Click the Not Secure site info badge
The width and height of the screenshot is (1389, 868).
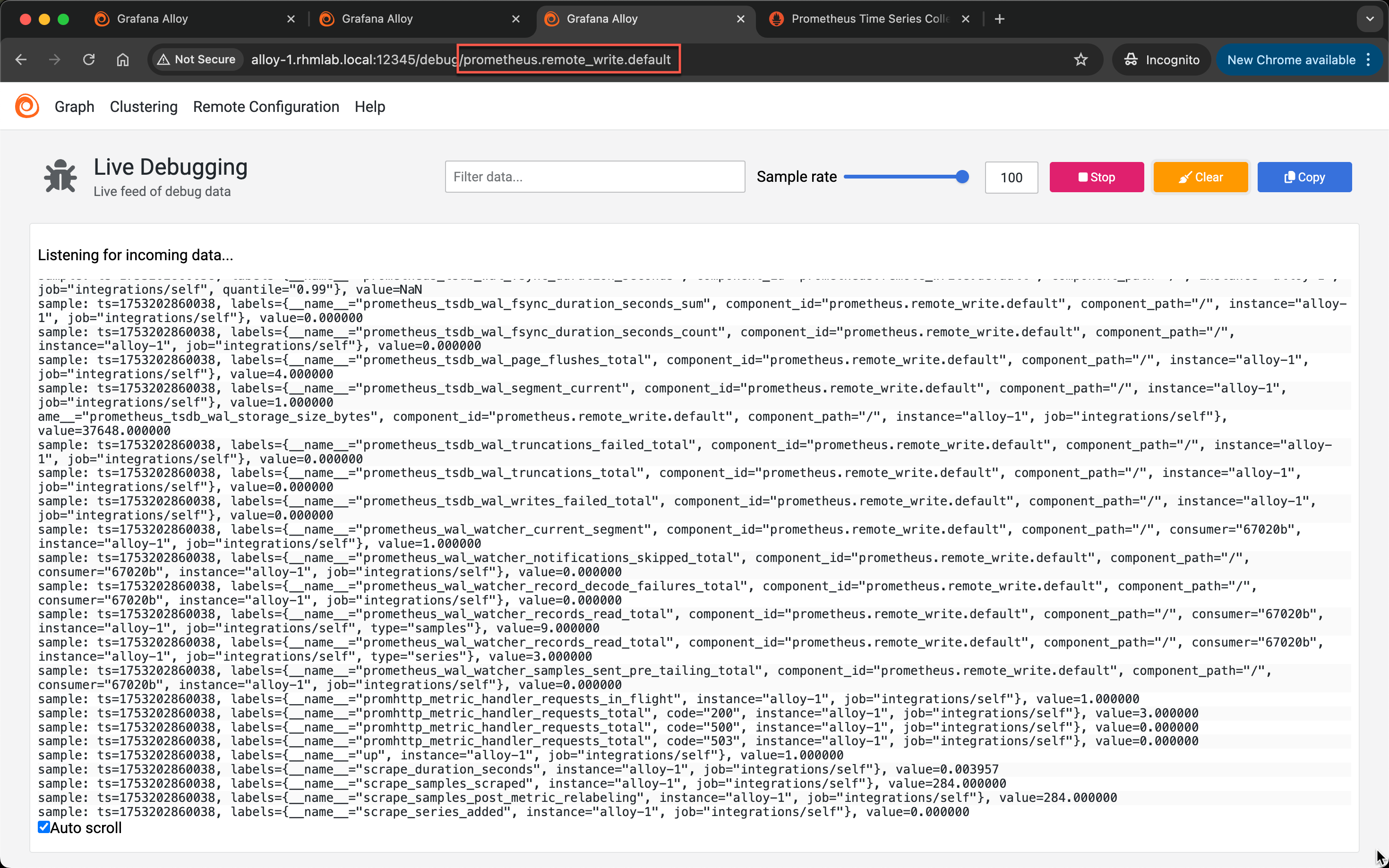coord(197,60)
